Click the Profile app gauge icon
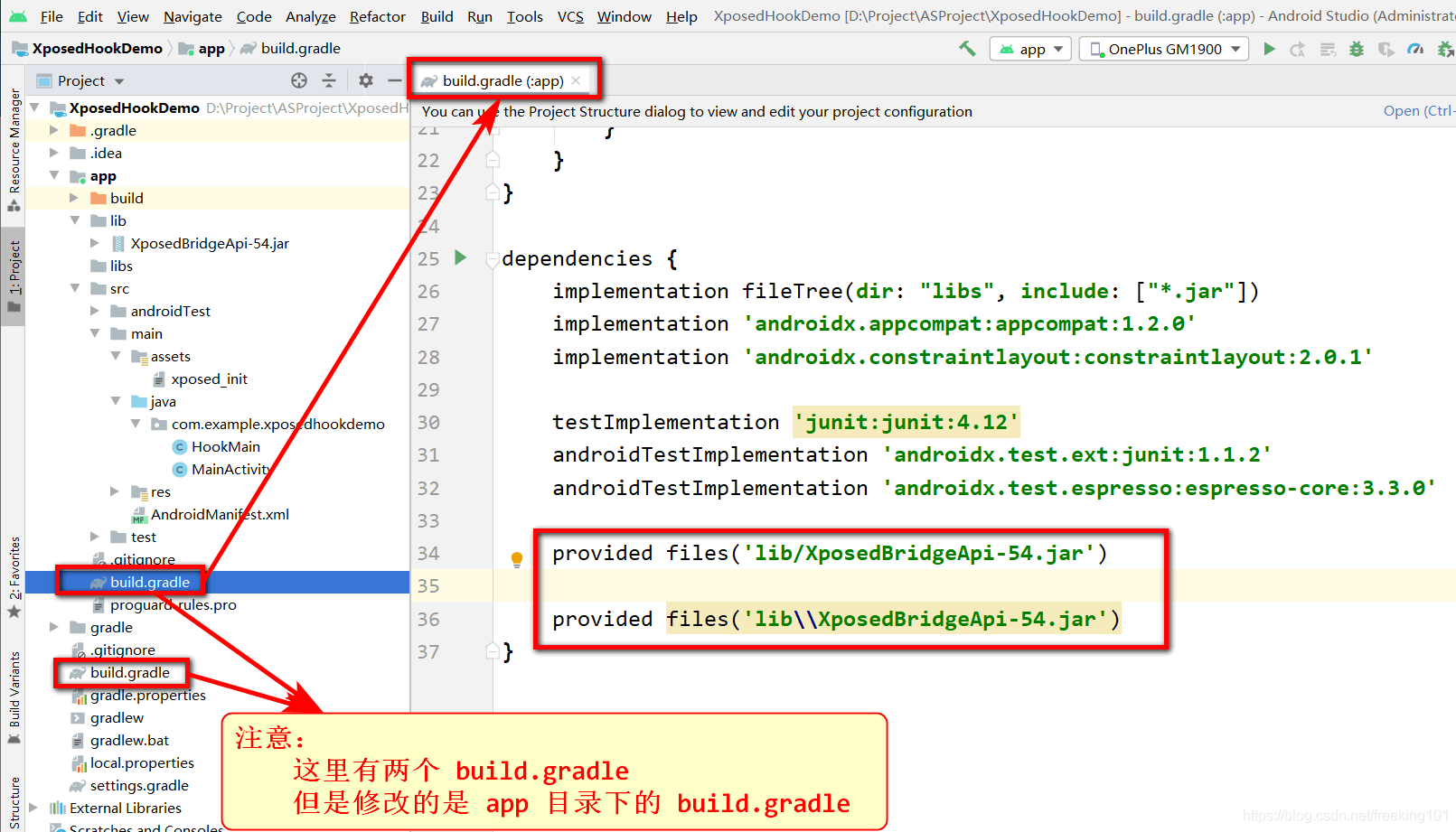Screen dimensions: 1456x832 pos(1415,49)
